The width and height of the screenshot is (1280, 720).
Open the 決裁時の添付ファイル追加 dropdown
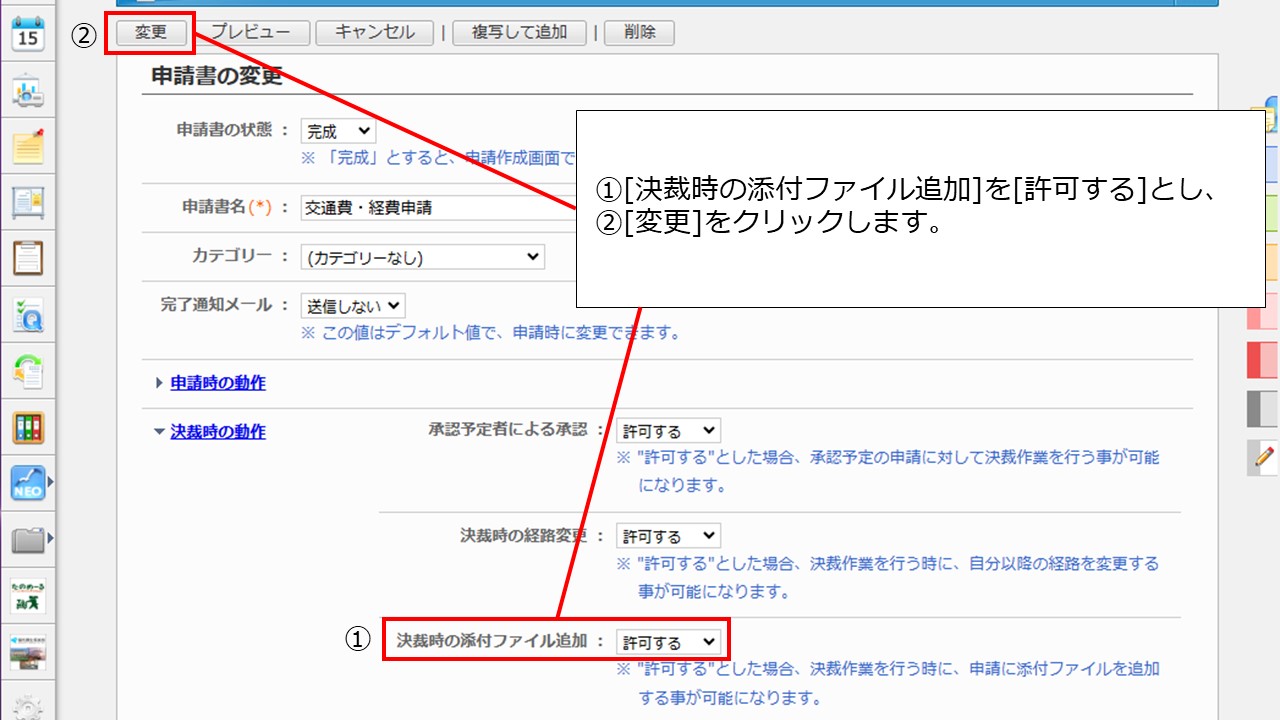click(x=668, y=642)
